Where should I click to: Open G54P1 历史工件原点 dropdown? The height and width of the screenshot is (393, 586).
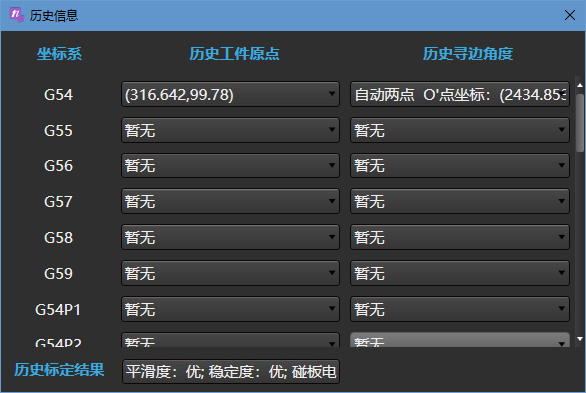(x=230, y=309)
